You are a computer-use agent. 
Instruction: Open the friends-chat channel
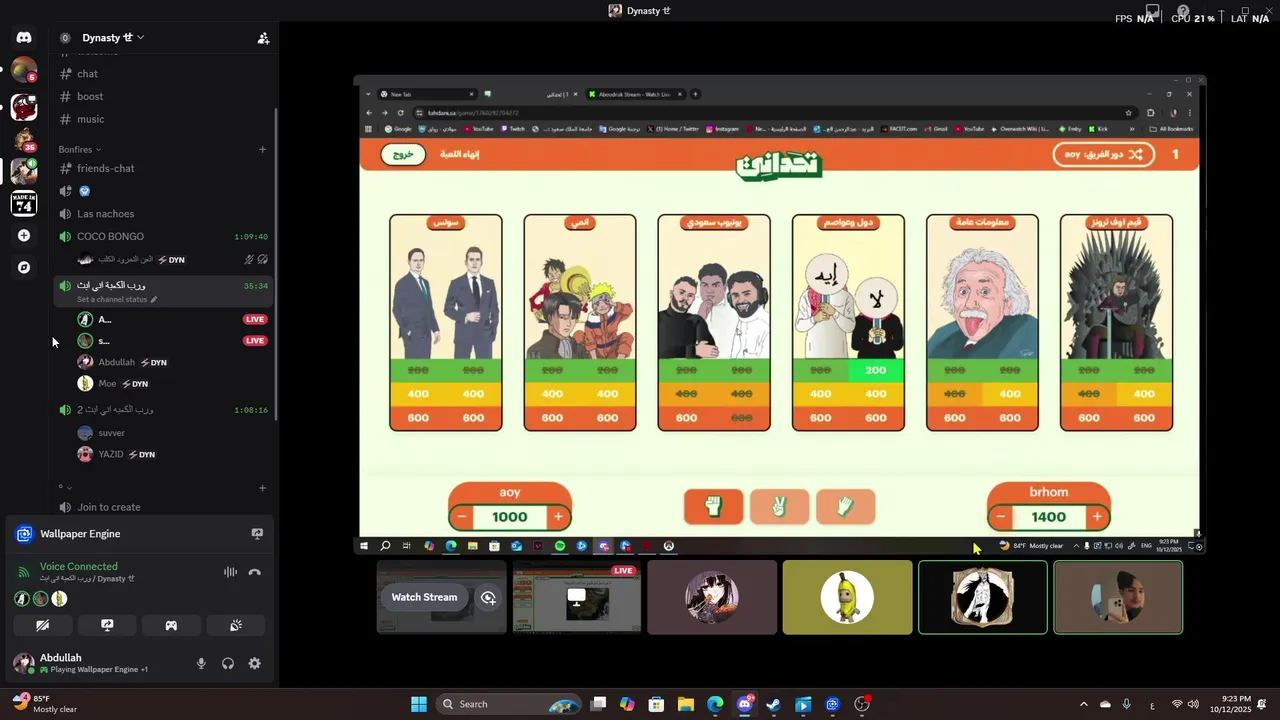[165, 168]
